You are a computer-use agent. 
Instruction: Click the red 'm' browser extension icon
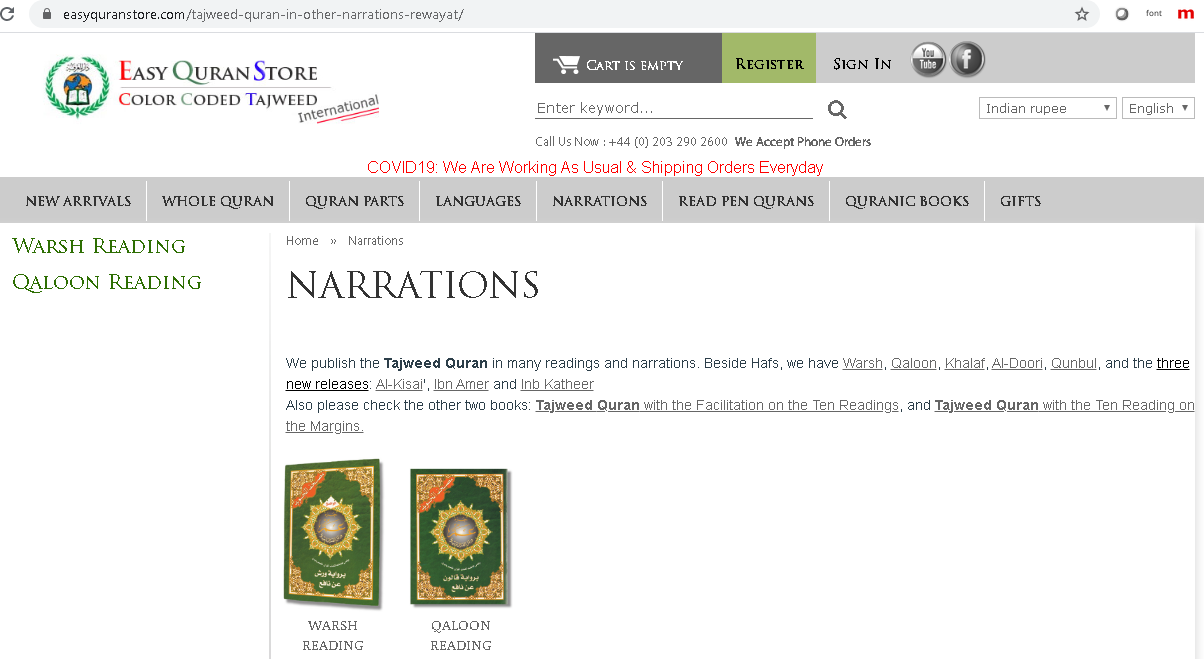tap(1185, 14)
